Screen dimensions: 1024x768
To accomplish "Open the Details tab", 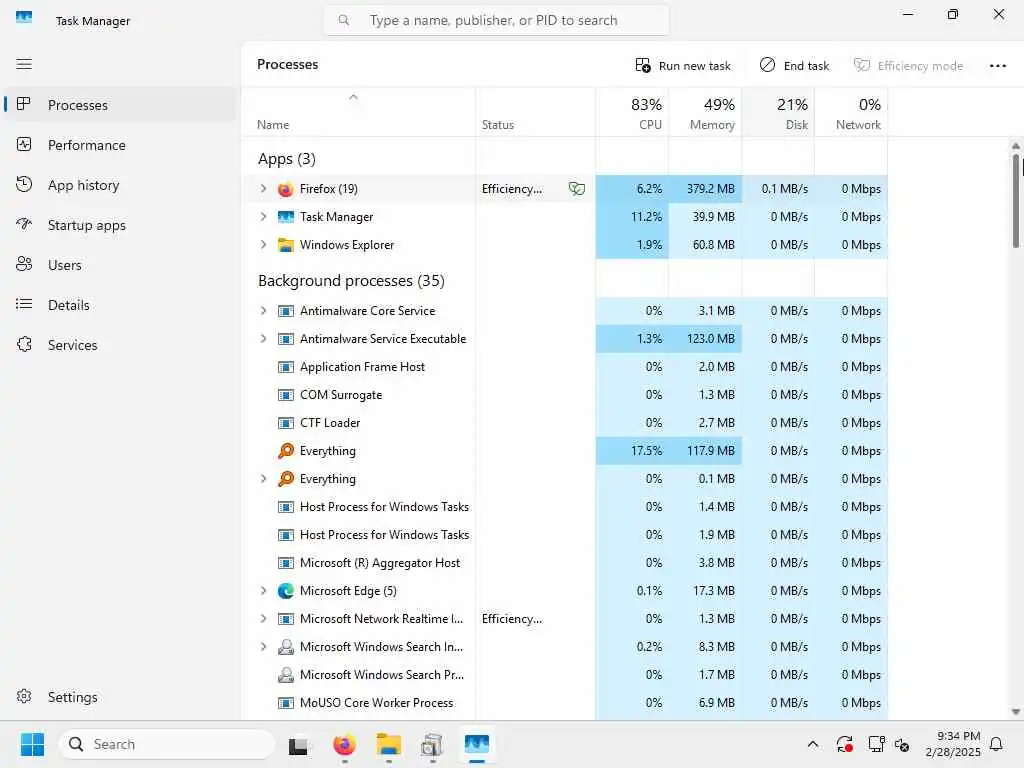I will point(120,304).
